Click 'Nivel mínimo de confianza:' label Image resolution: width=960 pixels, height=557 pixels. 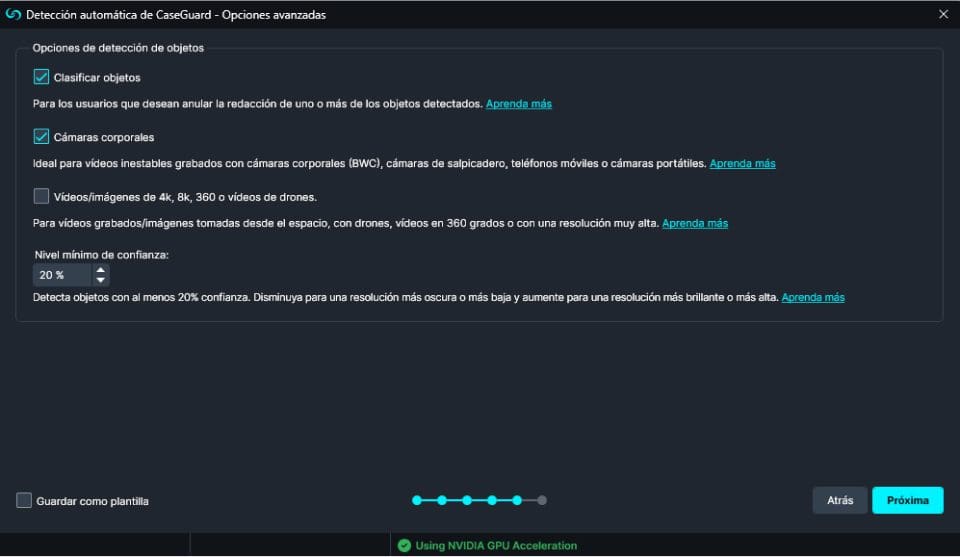(102, 255)
